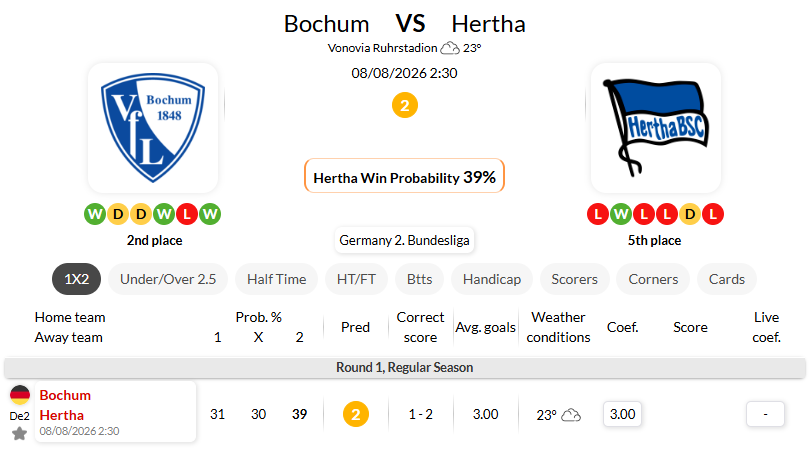Click Bochum's red L form badge
811x454 pixels.
pos(187,214)
